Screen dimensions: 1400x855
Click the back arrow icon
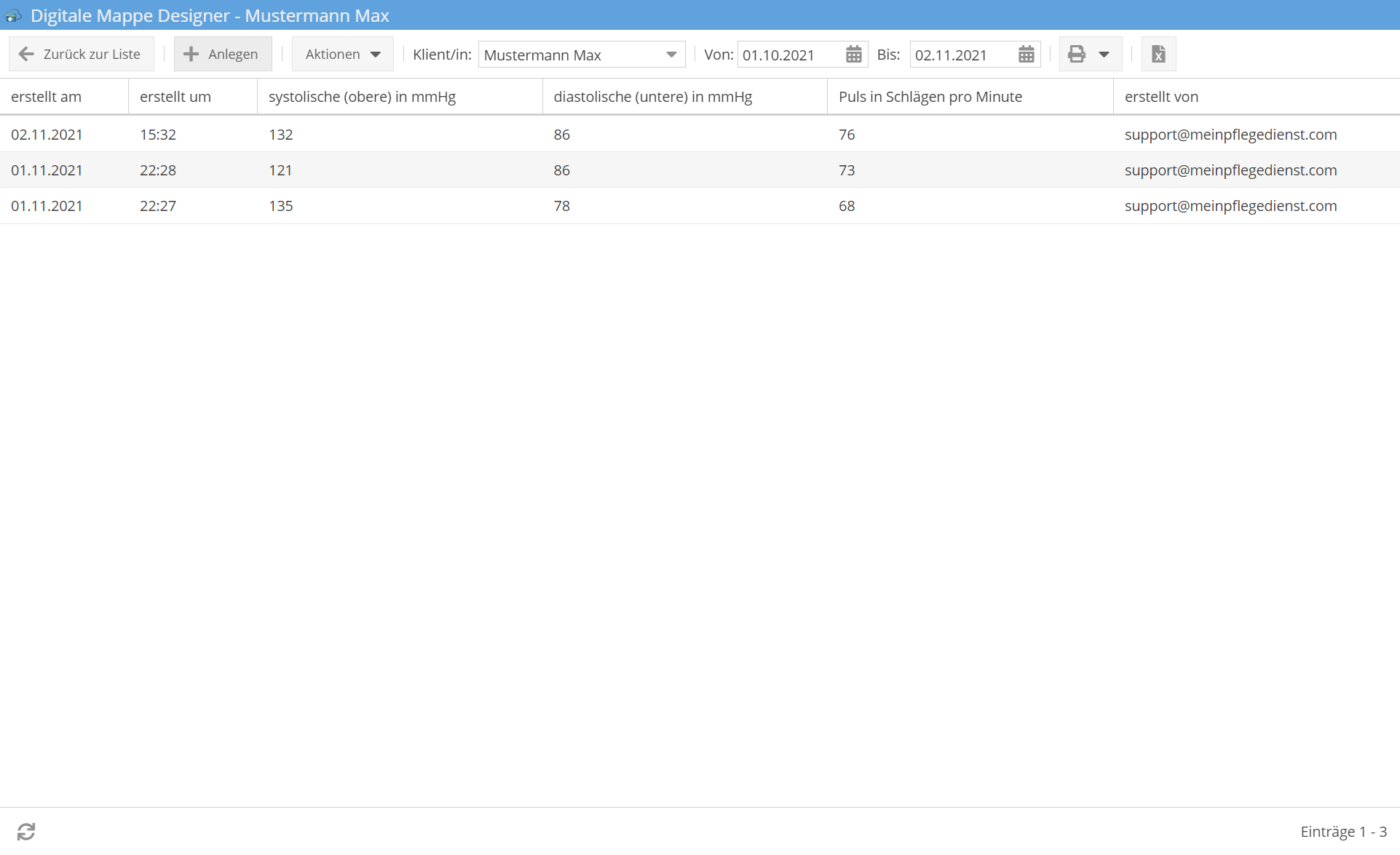(26, 55)
